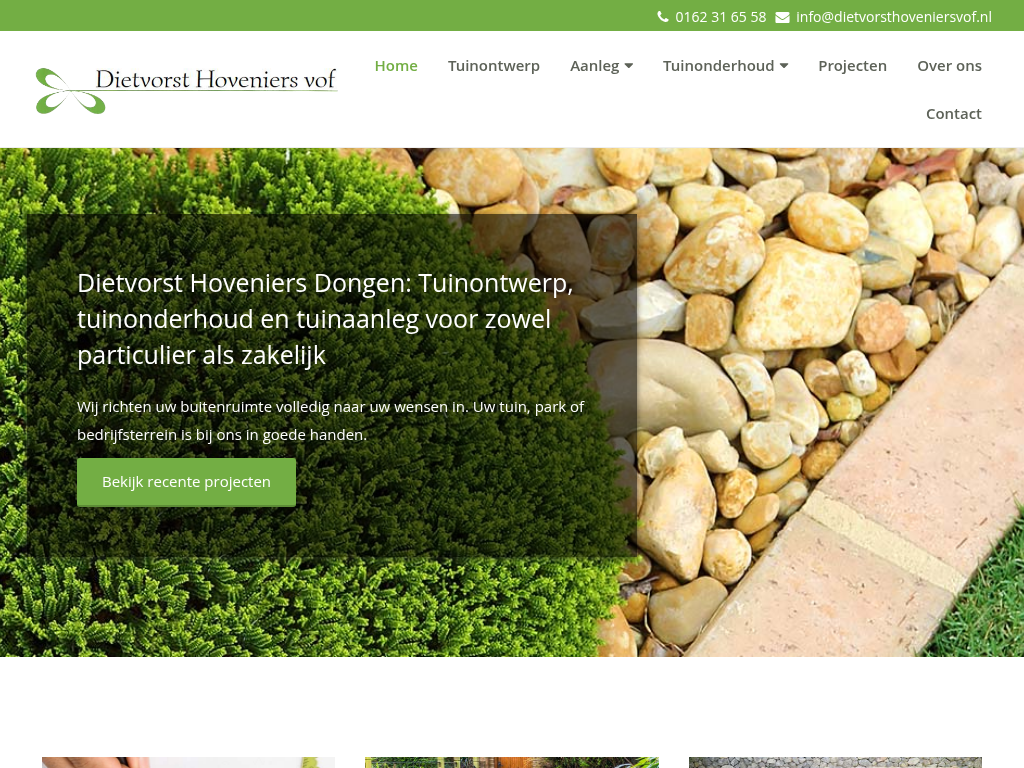
Task: Click the bottom-center preview image
Action: [511, 762]
